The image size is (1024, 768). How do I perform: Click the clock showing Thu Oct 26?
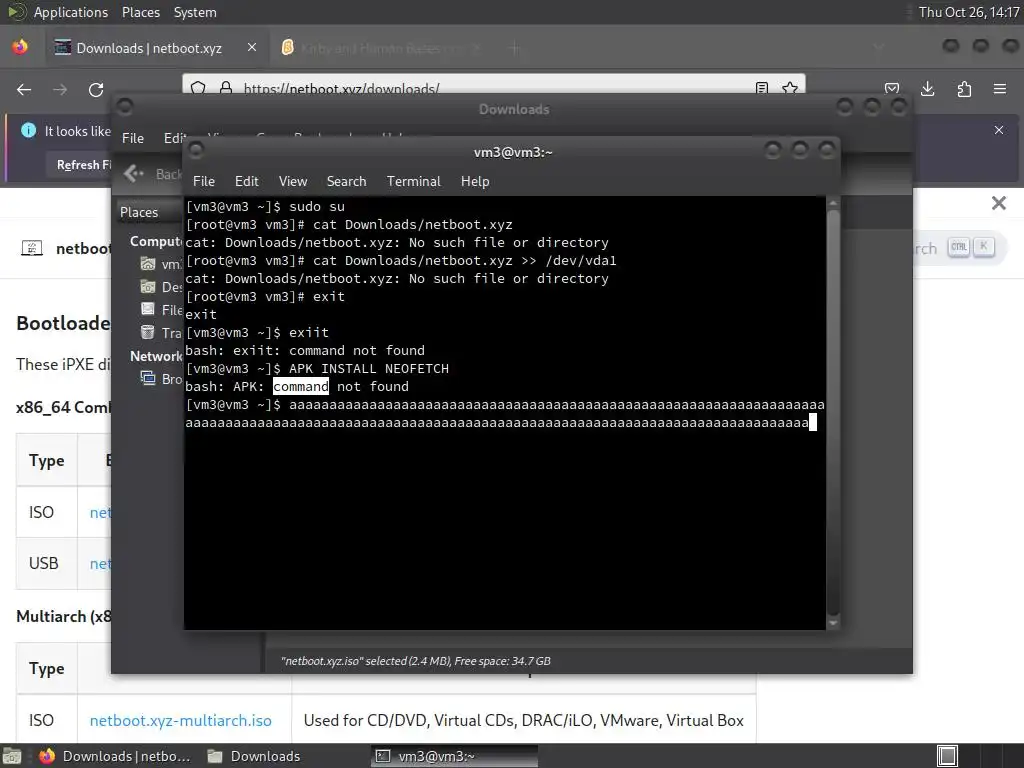[968, 12]
